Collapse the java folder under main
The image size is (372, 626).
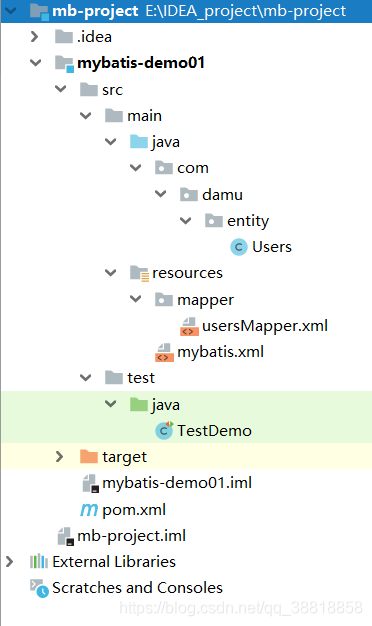111,142
